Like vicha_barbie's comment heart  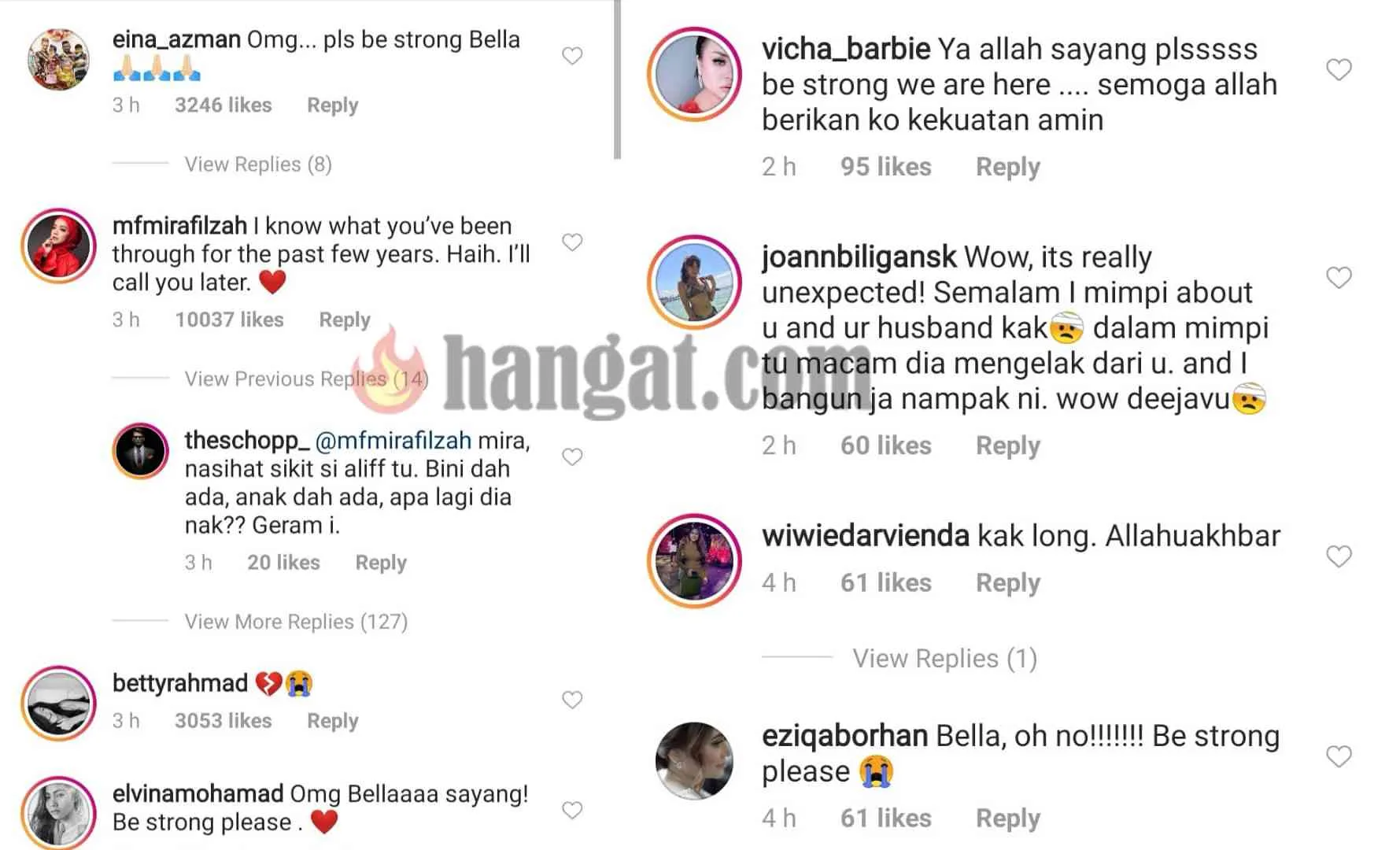pyautogui.click(x=1339, y=70)
